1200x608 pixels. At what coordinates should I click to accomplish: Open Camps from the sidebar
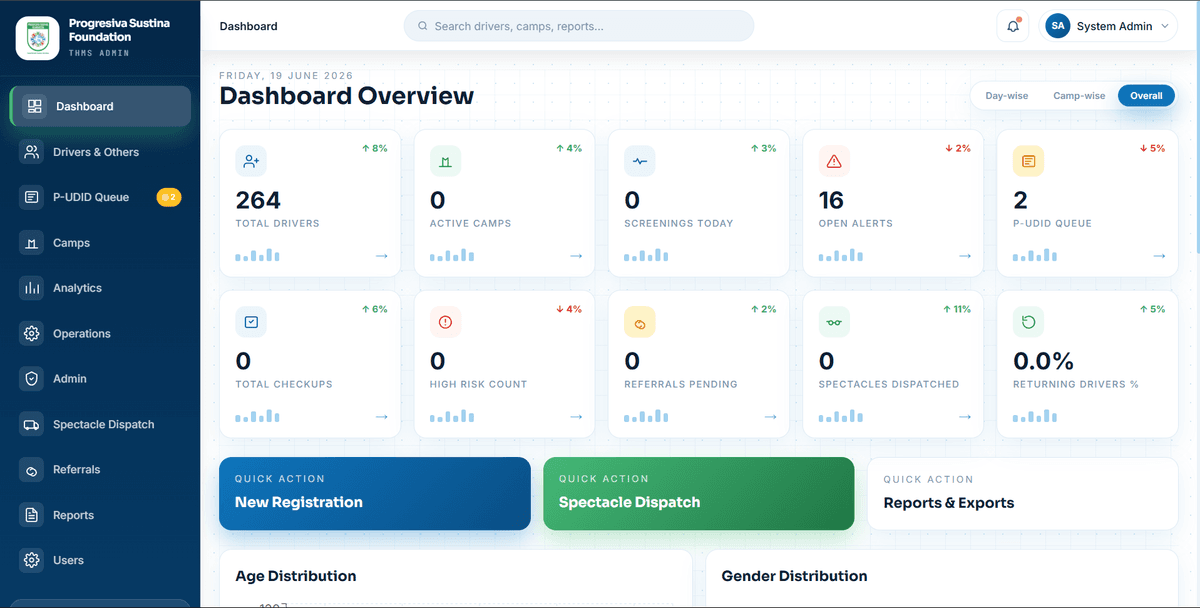pyautogui.click(x=100, y=243)
